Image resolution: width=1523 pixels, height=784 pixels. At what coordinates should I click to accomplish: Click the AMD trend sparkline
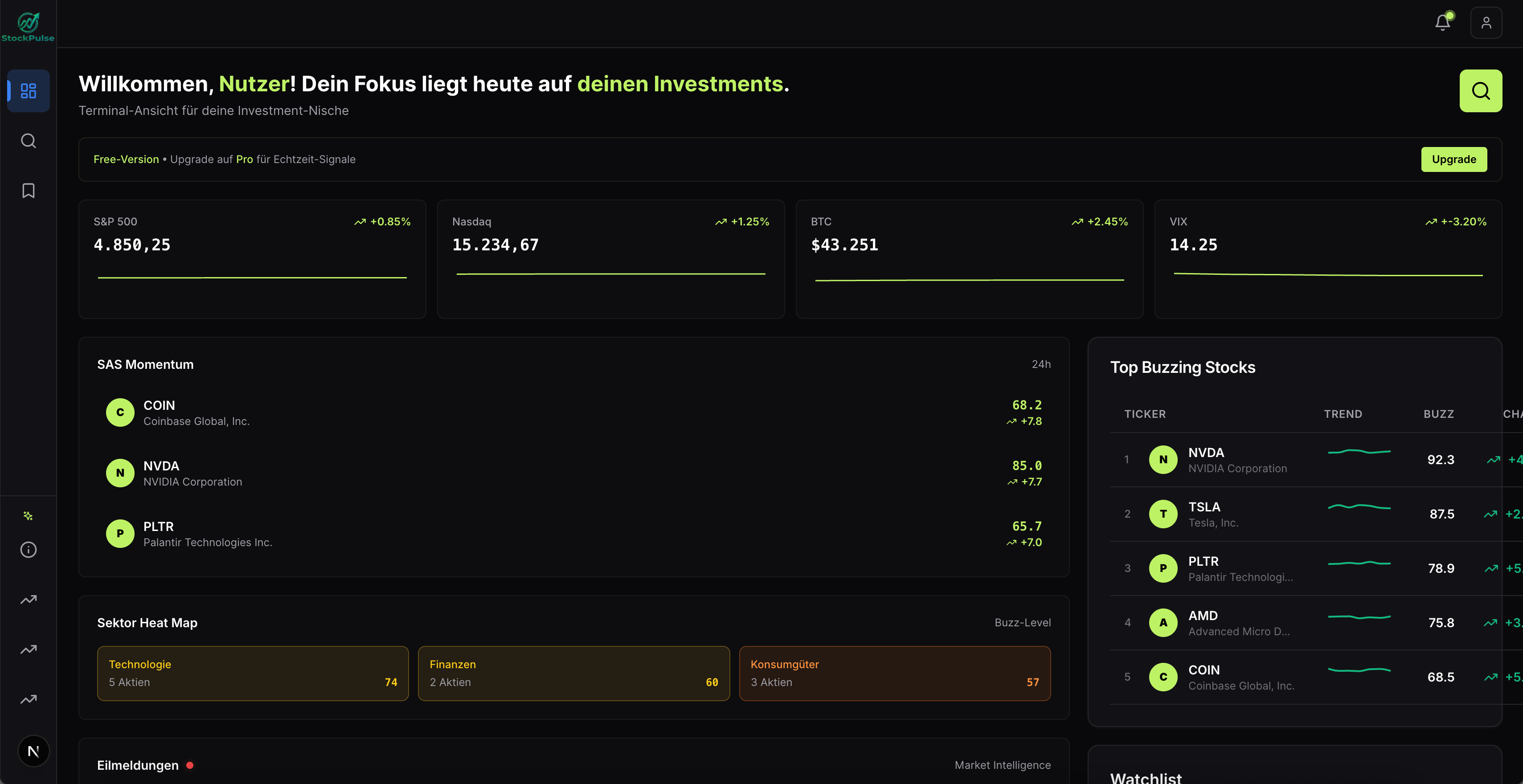[x=1359, y=617]
